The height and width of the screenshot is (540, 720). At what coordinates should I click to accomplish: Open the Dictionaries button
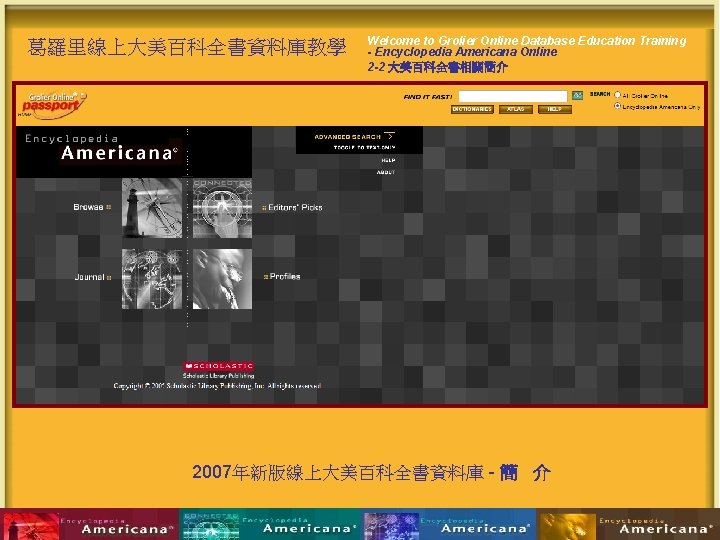pyautogui.click(x=472, y=109)
